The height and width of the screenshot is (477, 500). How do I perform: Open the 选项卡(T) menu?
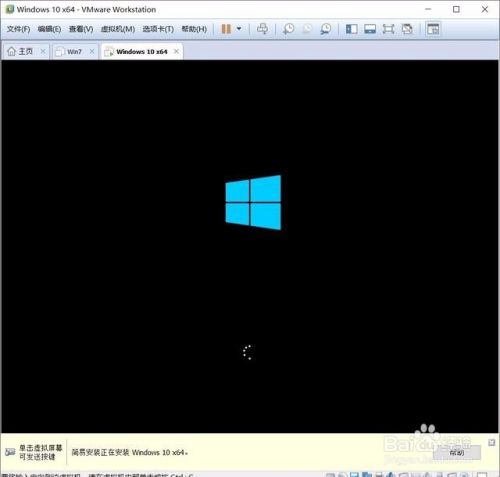(158, 29)
